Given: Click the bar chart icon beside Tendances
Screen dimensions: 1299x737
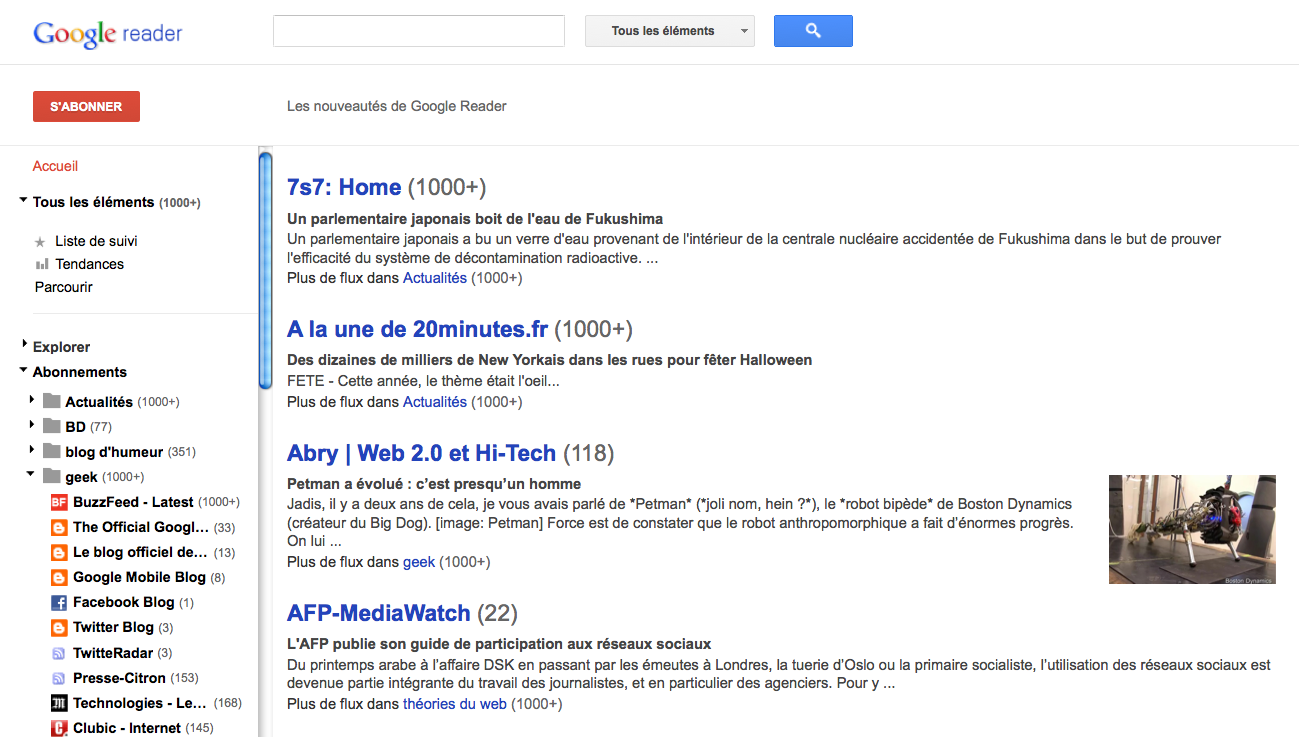Looking at the screenshot, I should [x=41, y=264].
